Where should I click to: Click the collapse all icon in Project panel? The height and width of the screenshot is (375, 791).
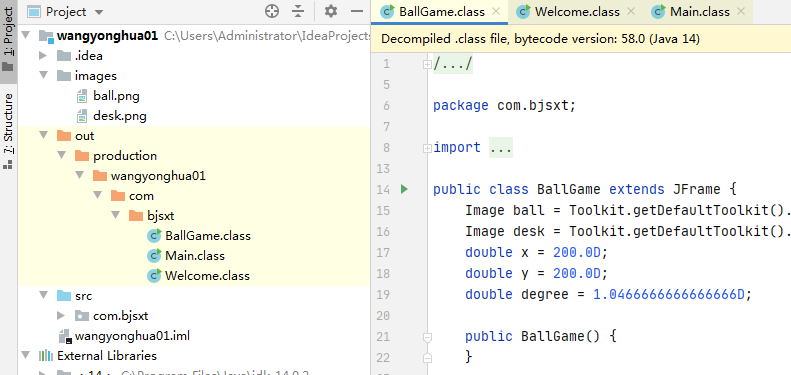pos(298,11)
